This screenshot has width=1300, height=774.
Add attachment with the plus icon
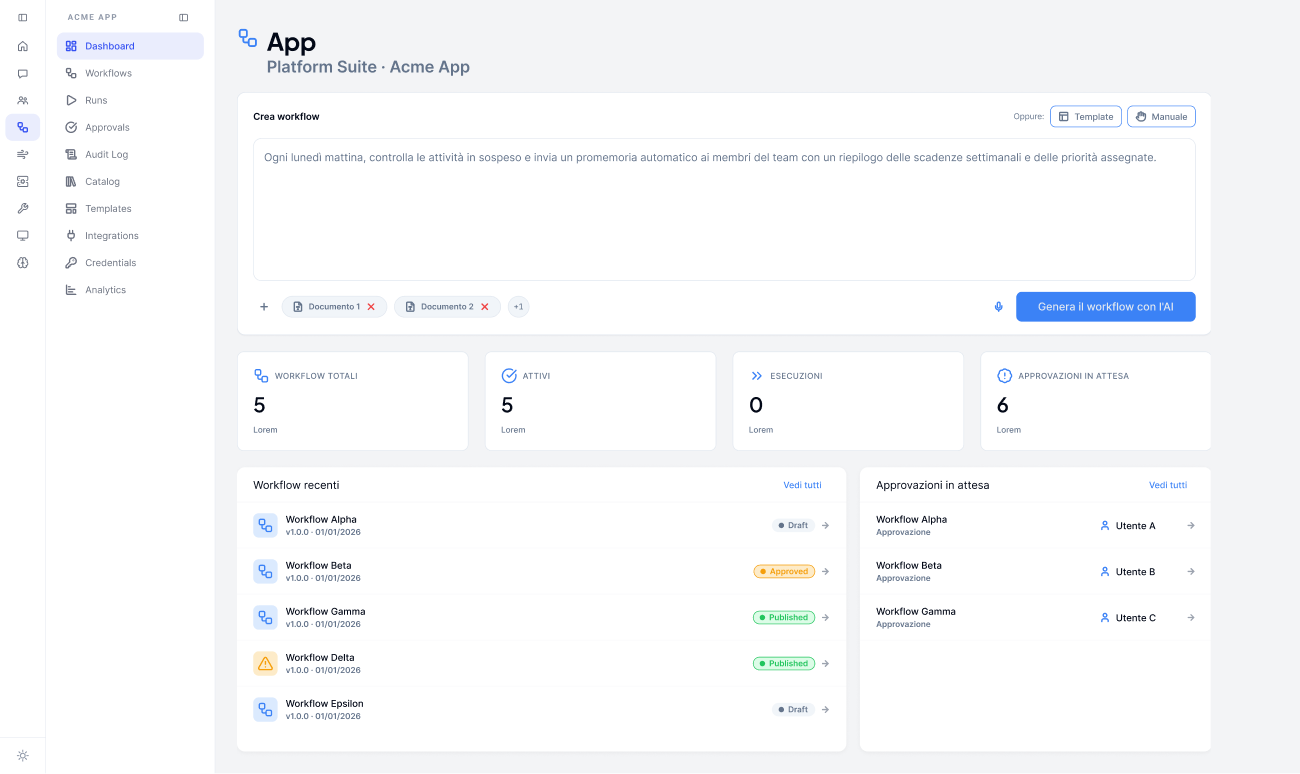(x=264, y=307)
